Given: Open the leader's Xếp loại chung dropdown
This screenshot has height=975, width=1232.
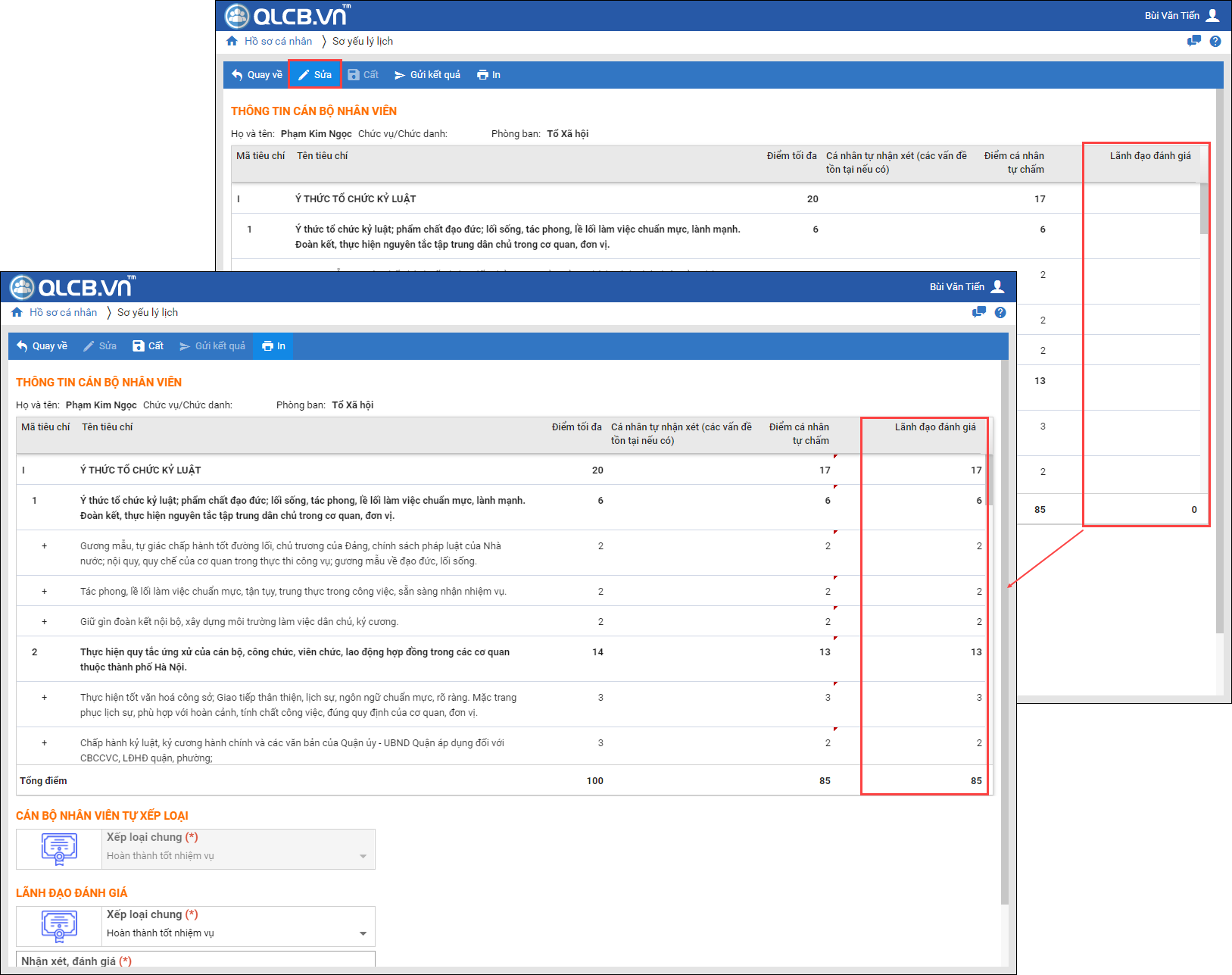Looking at the screenshot, I should pos(363,933).
